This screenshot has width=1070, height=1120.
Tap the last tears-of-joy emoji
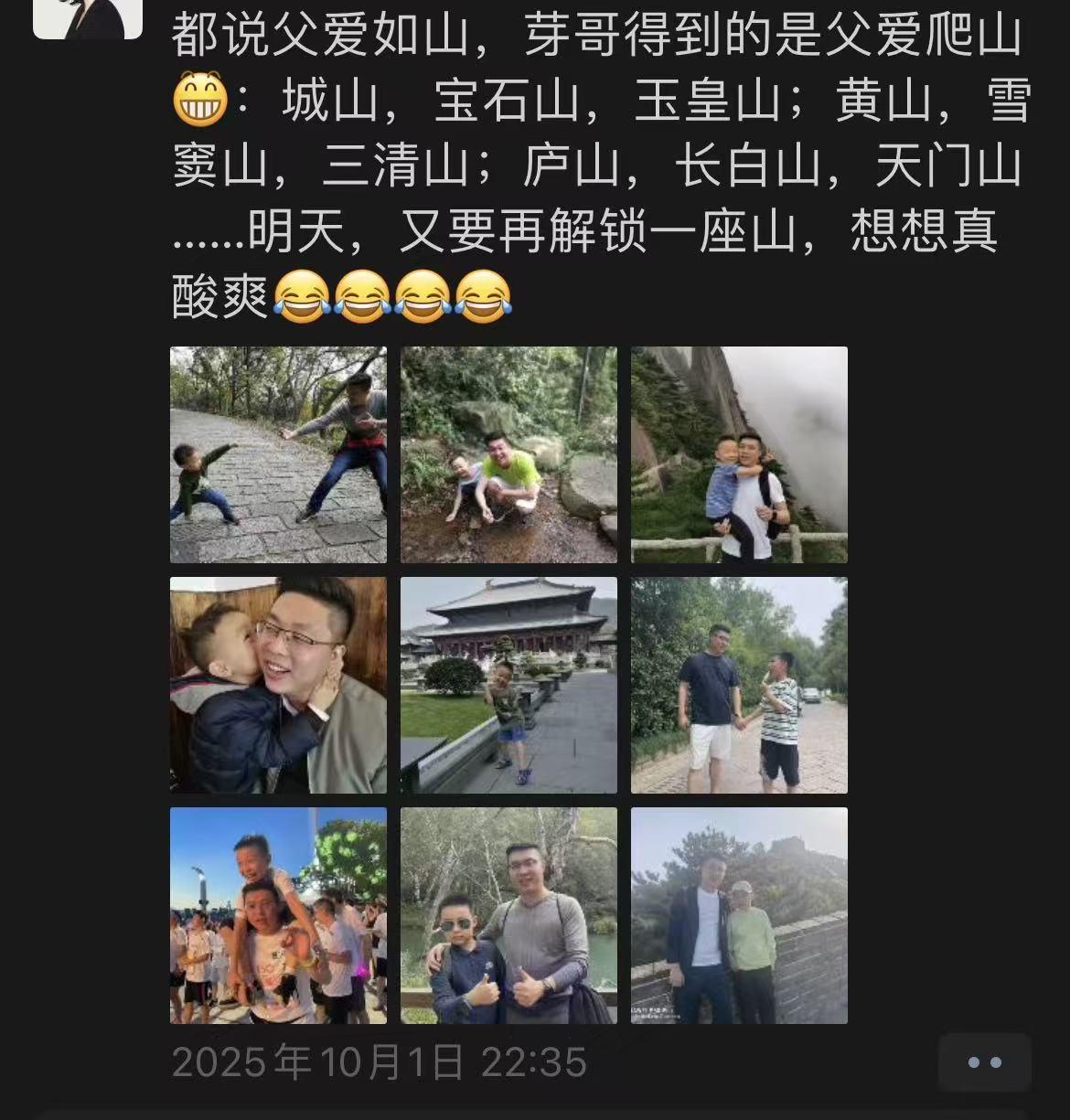[483, 296]
